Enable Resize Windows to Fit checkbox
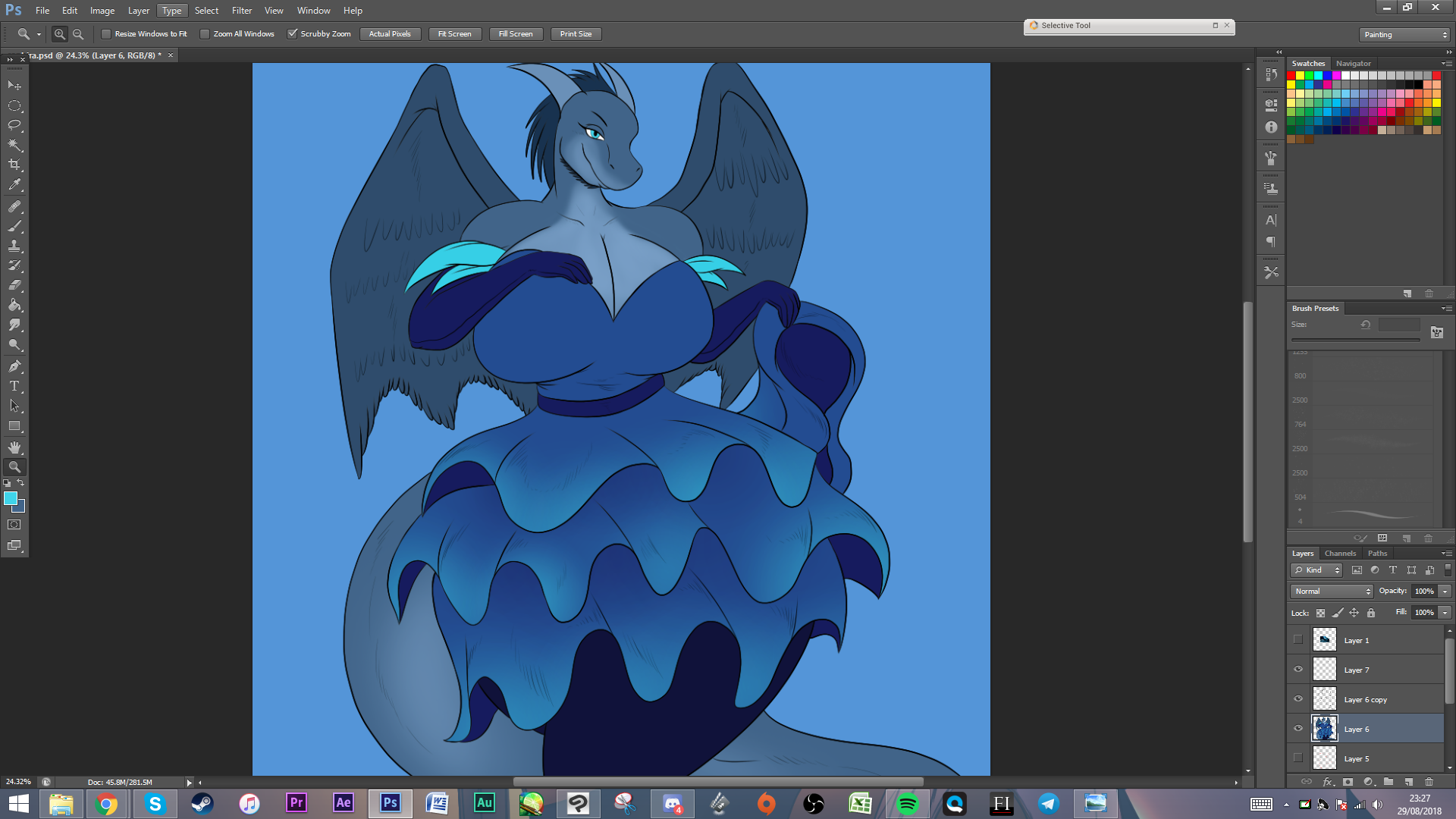Viewport: 1456px width, 819px height. (x=107, y=34)
